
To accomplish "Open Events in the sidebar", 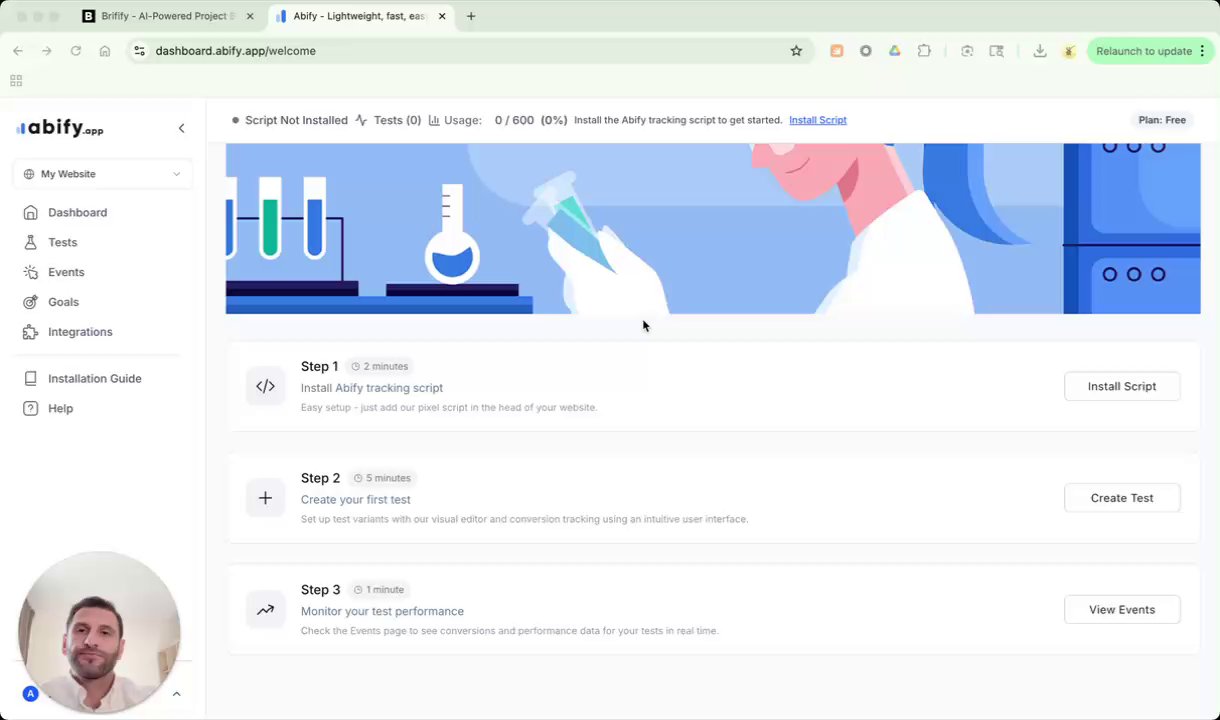I will pyautogui.click(x=66, y=272).
